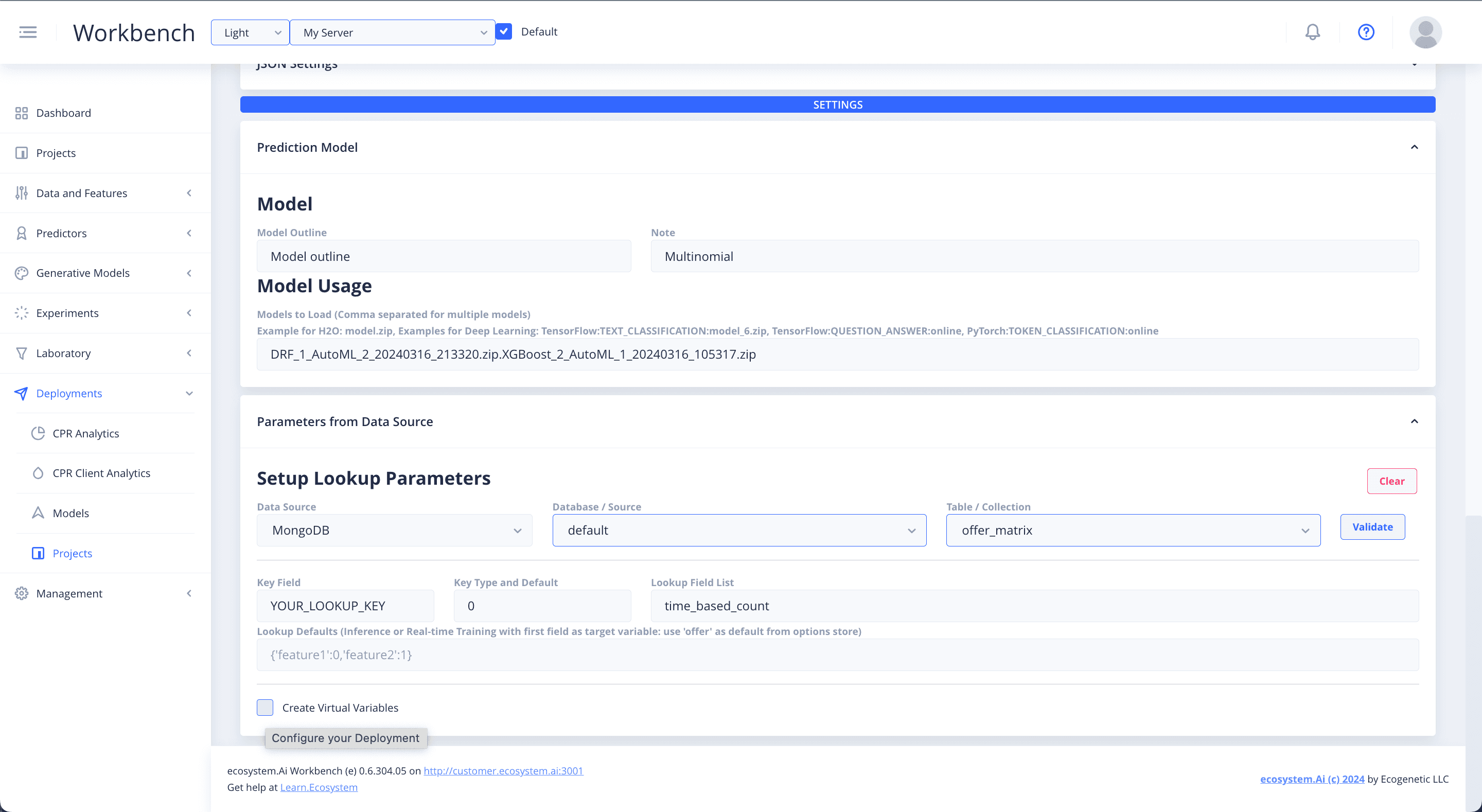Toggle the Create Virtual Variables checkbox
This screenshot has width=1482, height=812.
pos(265,707)
